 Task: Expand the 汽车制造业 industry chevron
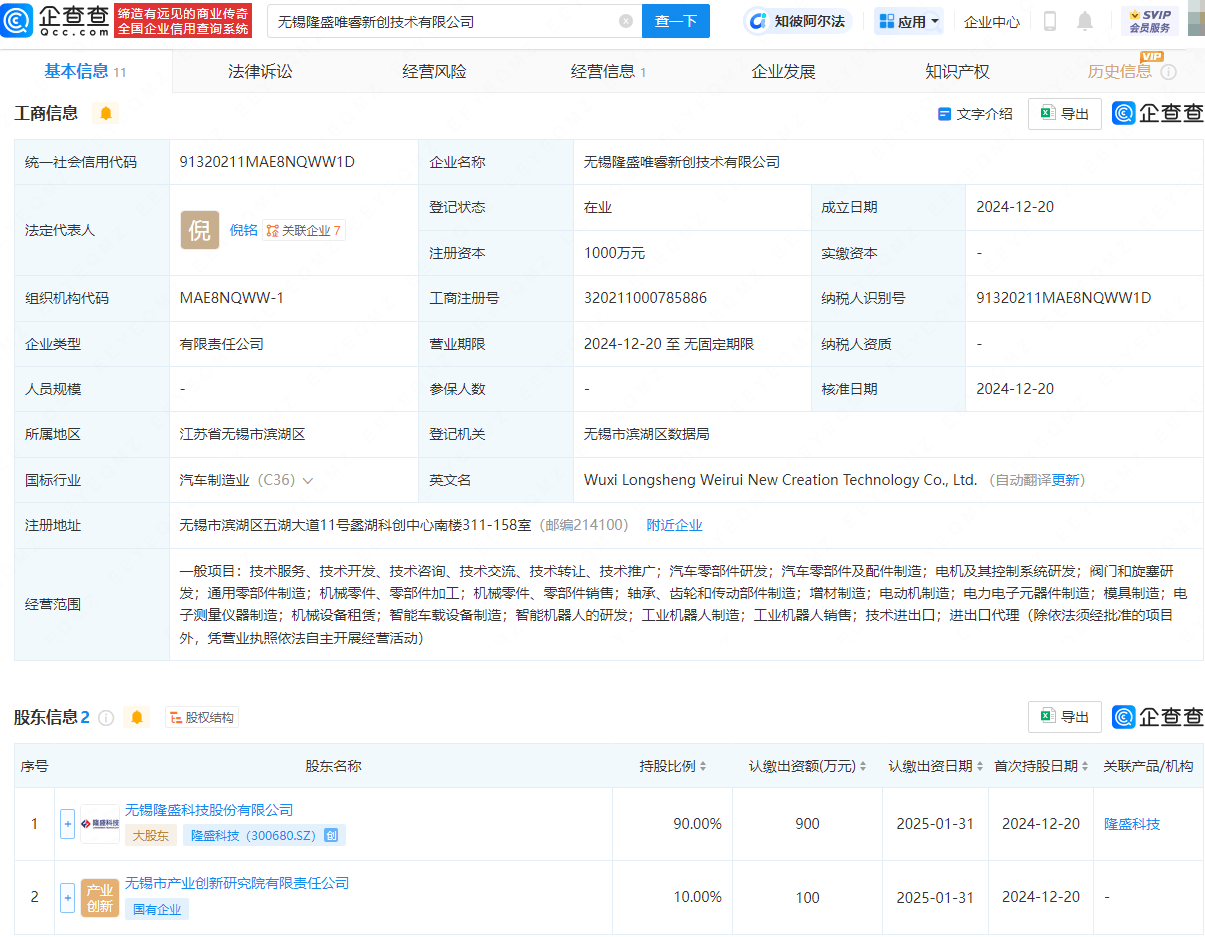click(308, 480)
